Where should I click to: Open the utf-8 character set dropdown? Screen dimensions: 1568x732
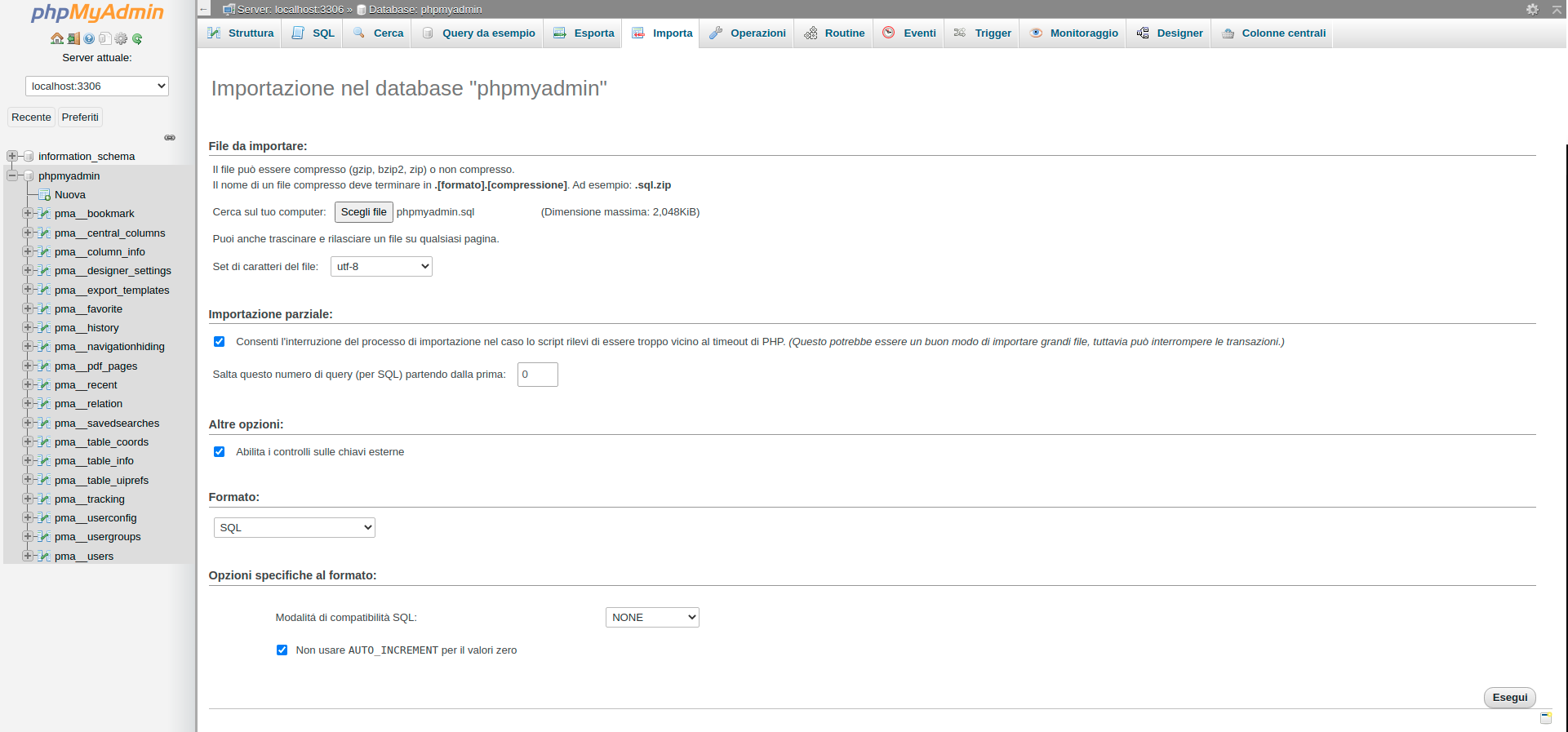pos(381,266)
